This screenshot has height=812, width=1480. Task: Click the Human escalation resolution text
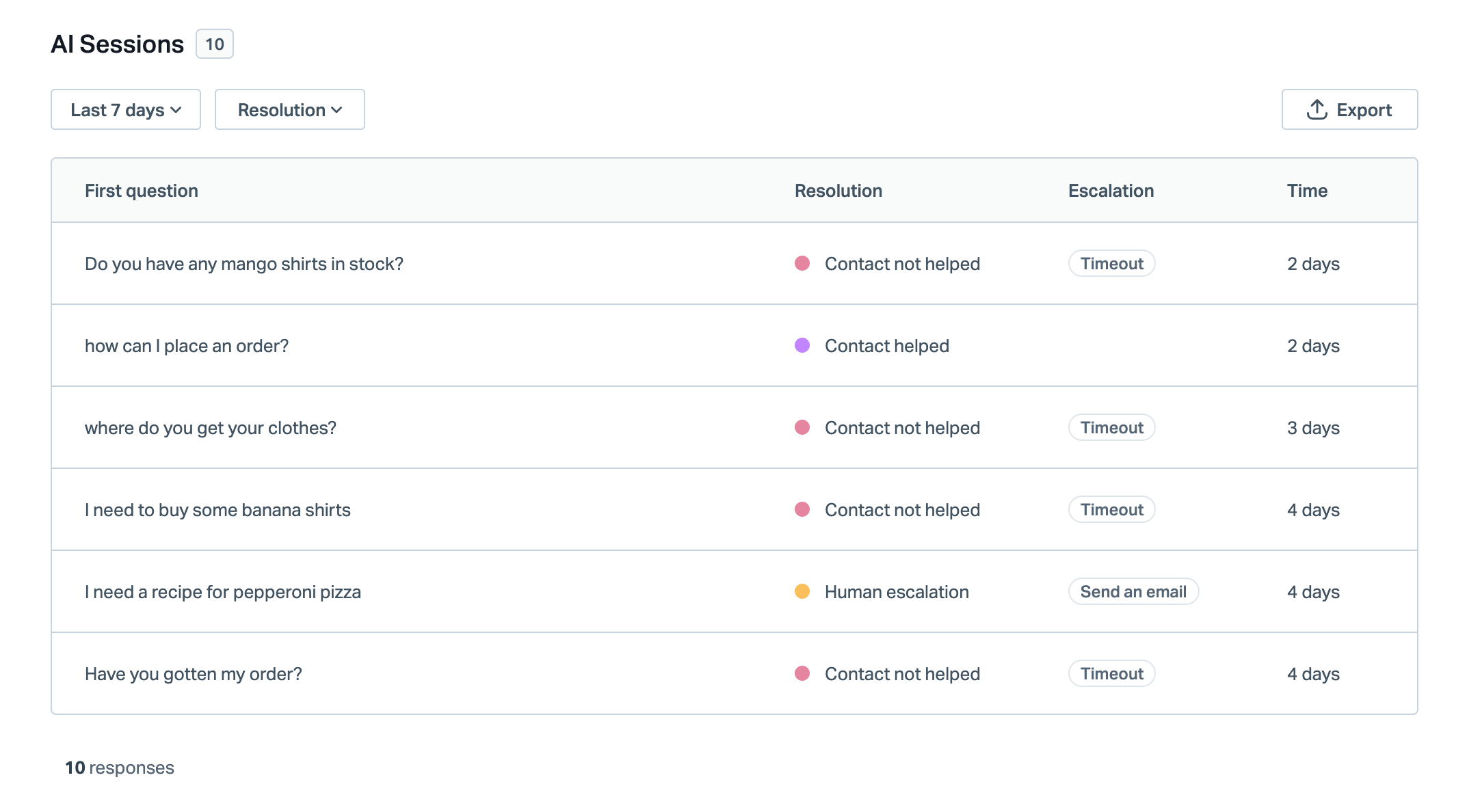pyautogui.click(x=897, y=592)
